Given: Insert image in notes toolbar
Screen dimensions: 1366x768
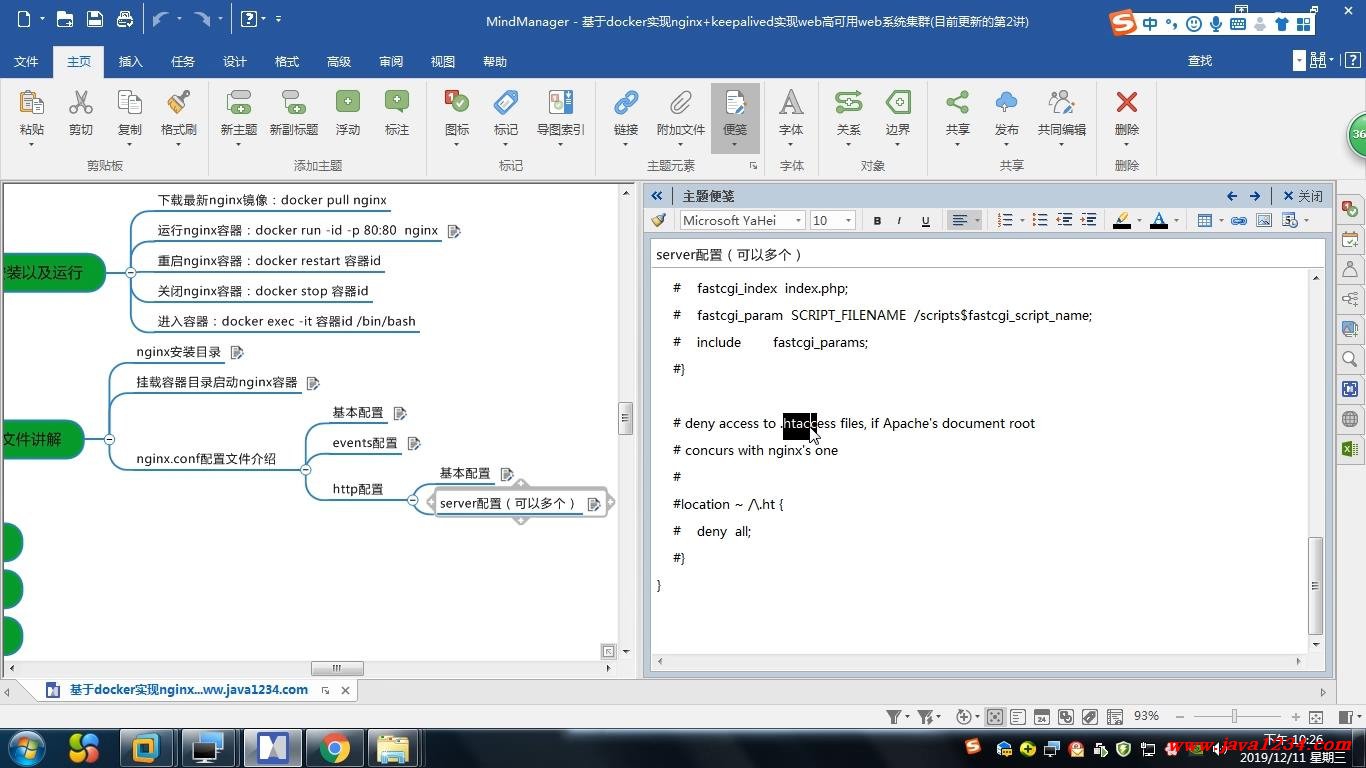Looking at the screenshot, I should (x=1264, y=221).
